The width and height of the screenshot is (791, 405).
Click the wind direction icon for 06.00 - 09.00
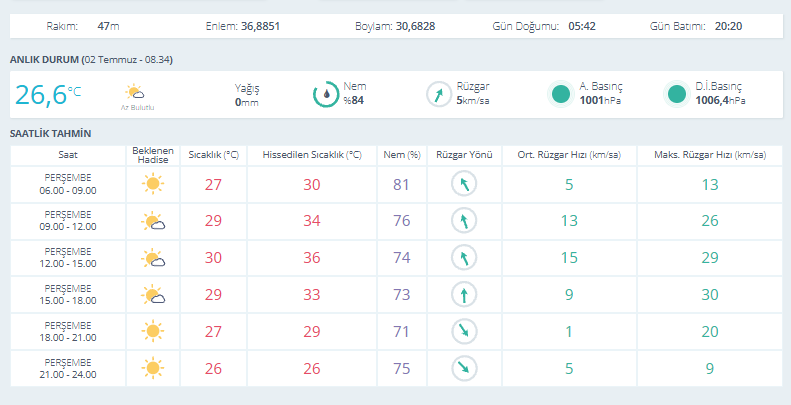point(464,184)
